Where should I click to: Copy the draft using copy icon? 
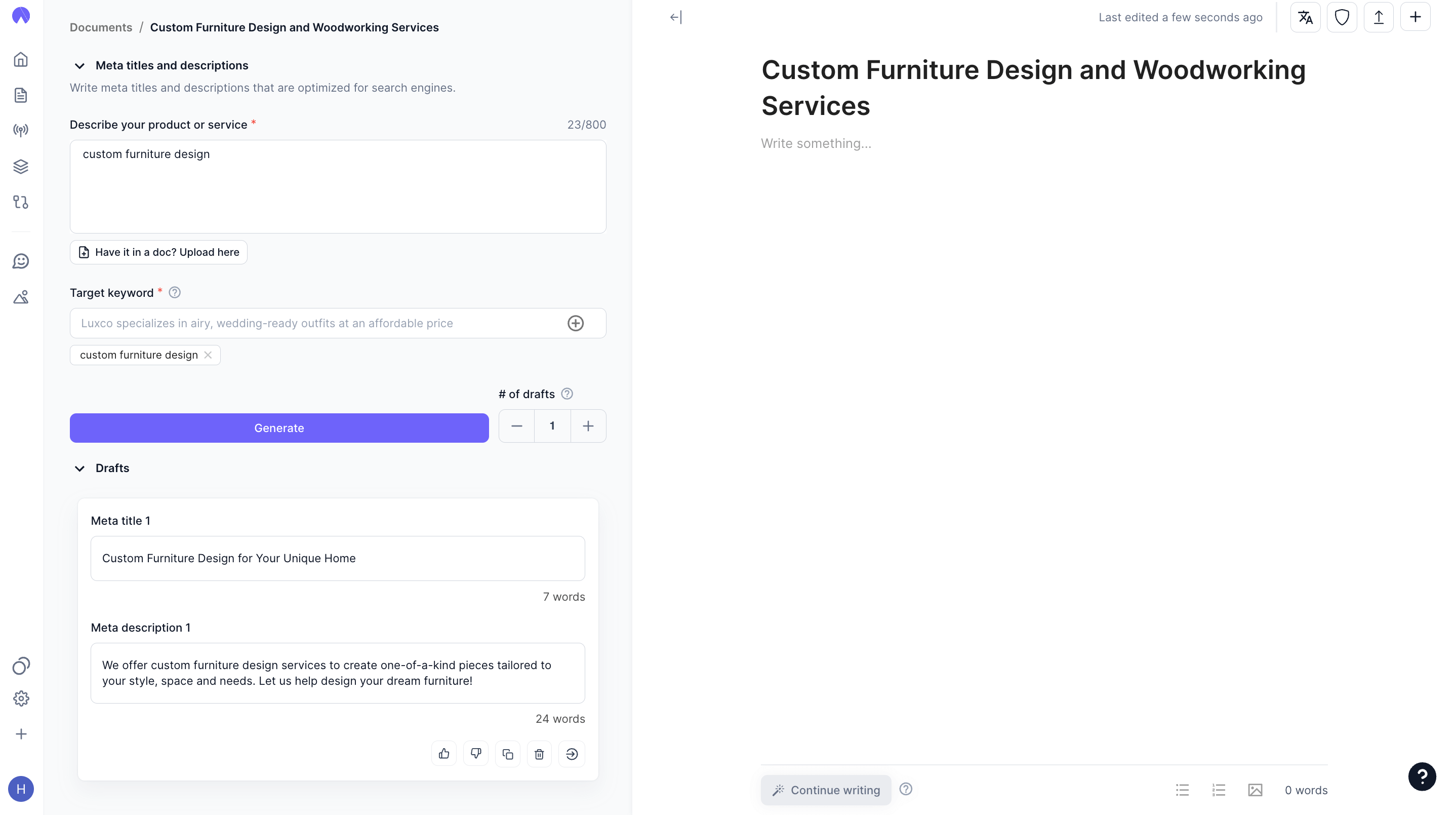[x=508, y=754]
